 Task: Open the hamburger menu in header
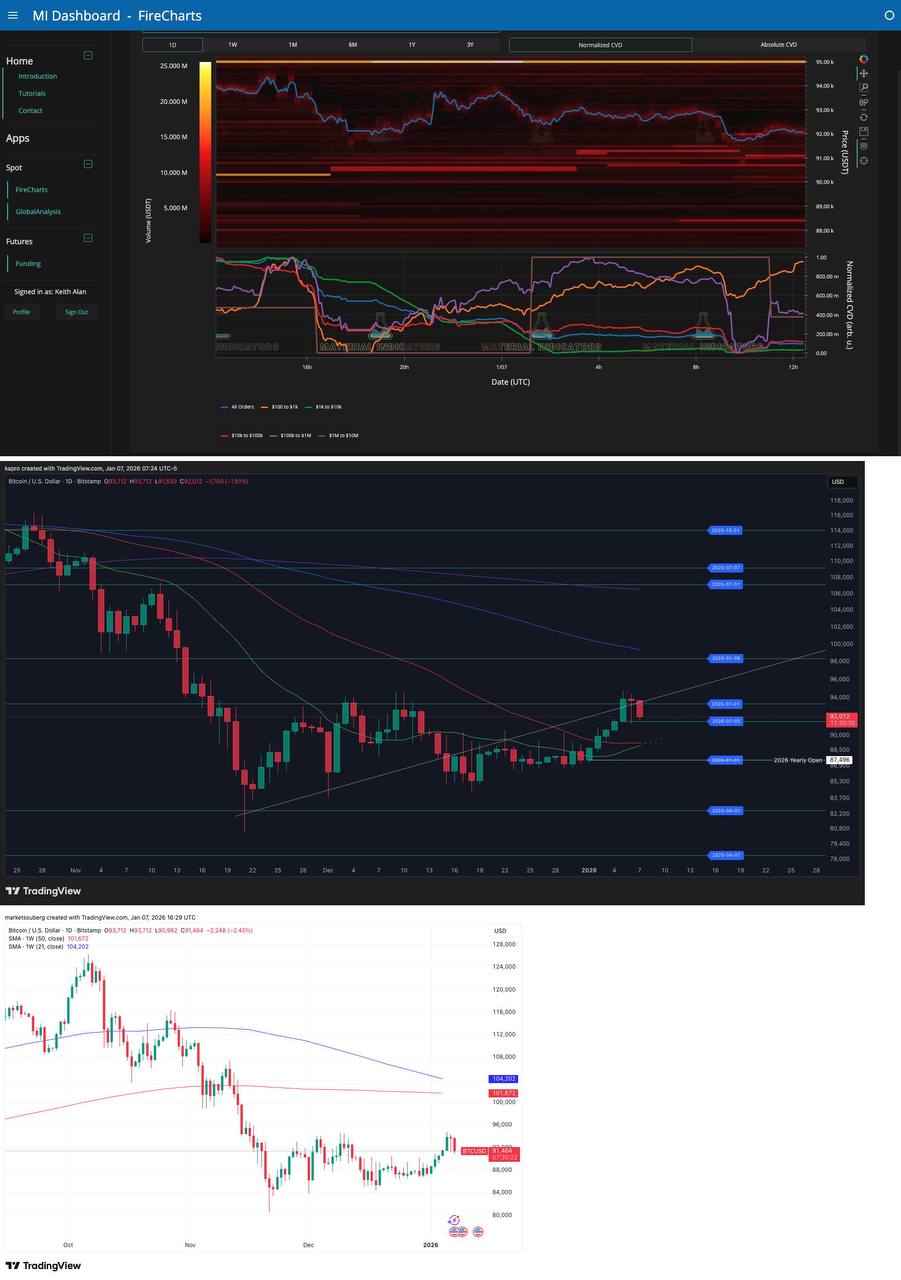12,15
